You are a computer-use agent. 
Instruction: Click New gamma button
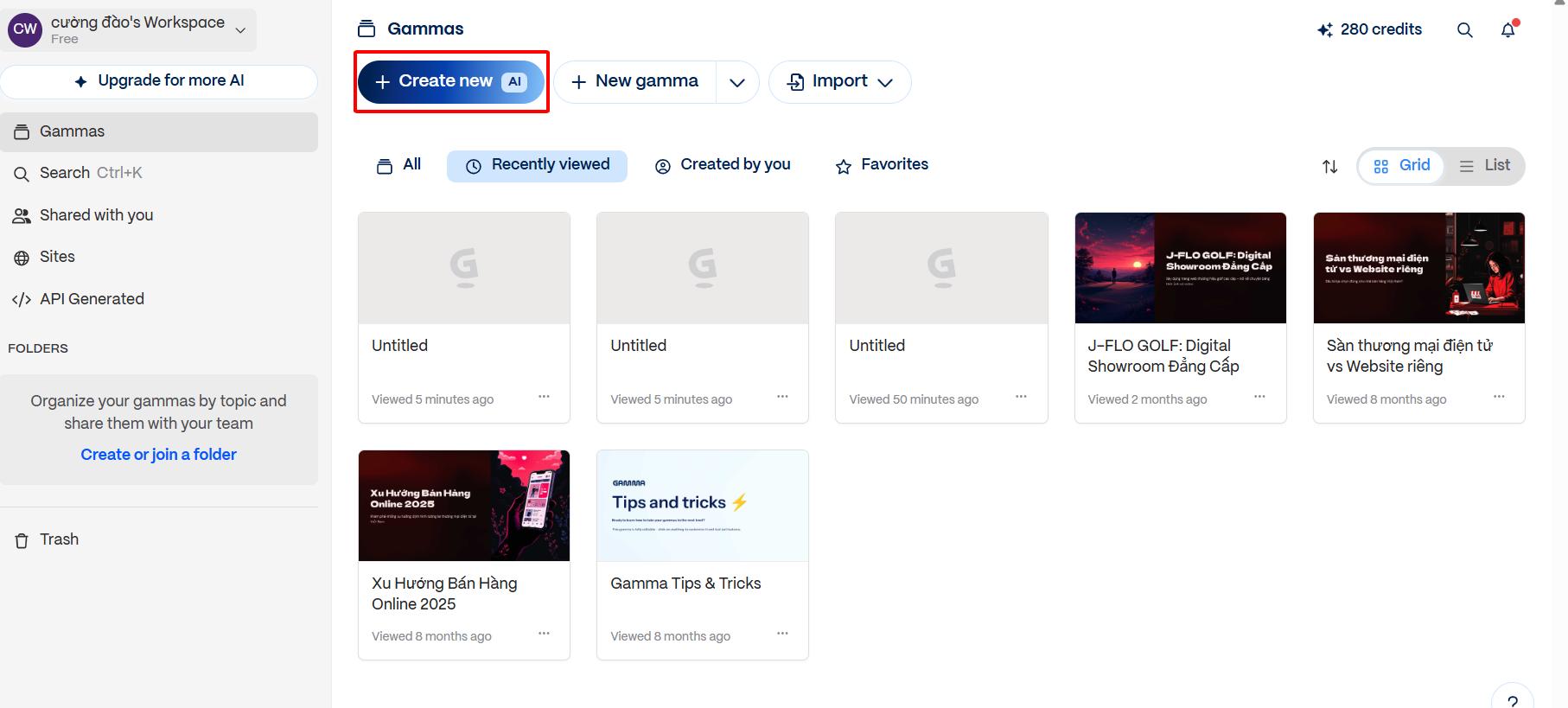(635, 81)
